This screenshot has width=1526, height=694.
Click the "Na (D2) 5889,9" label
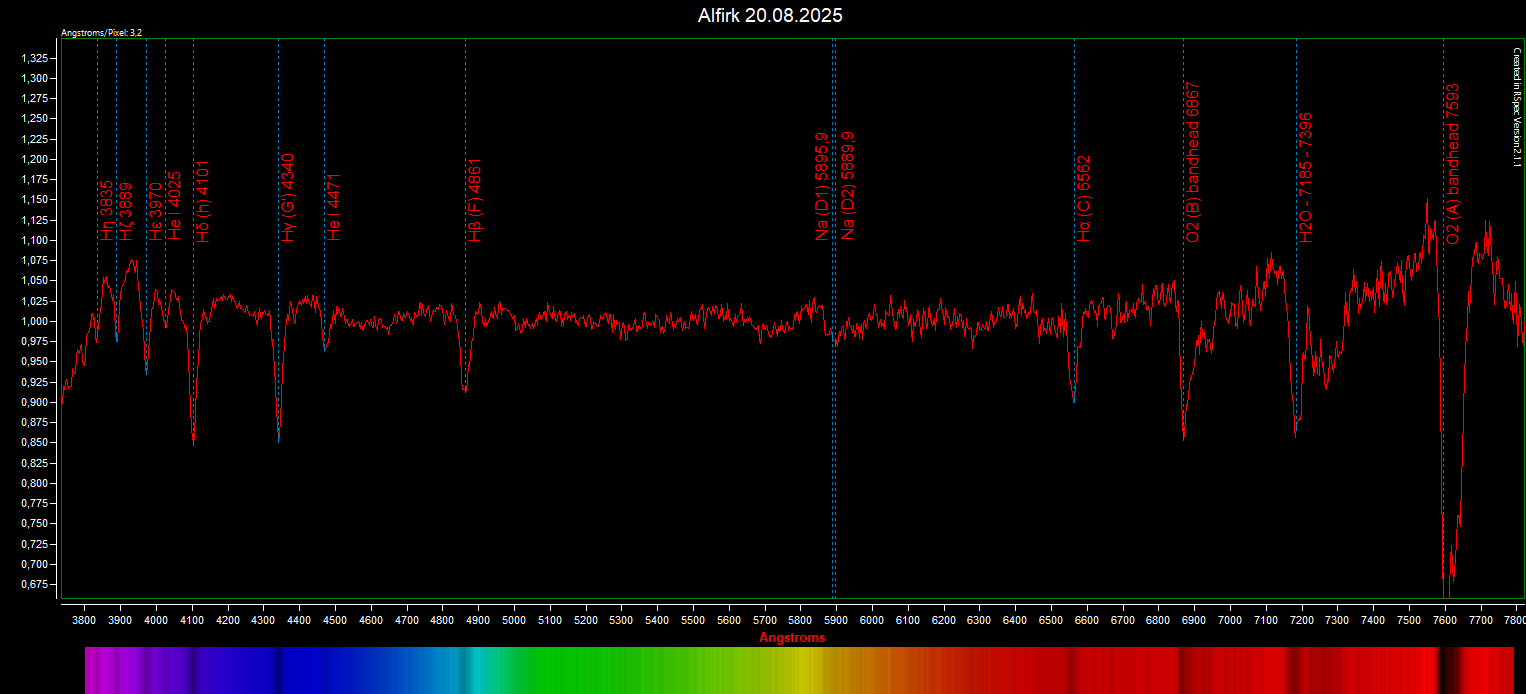coord(847,186)
